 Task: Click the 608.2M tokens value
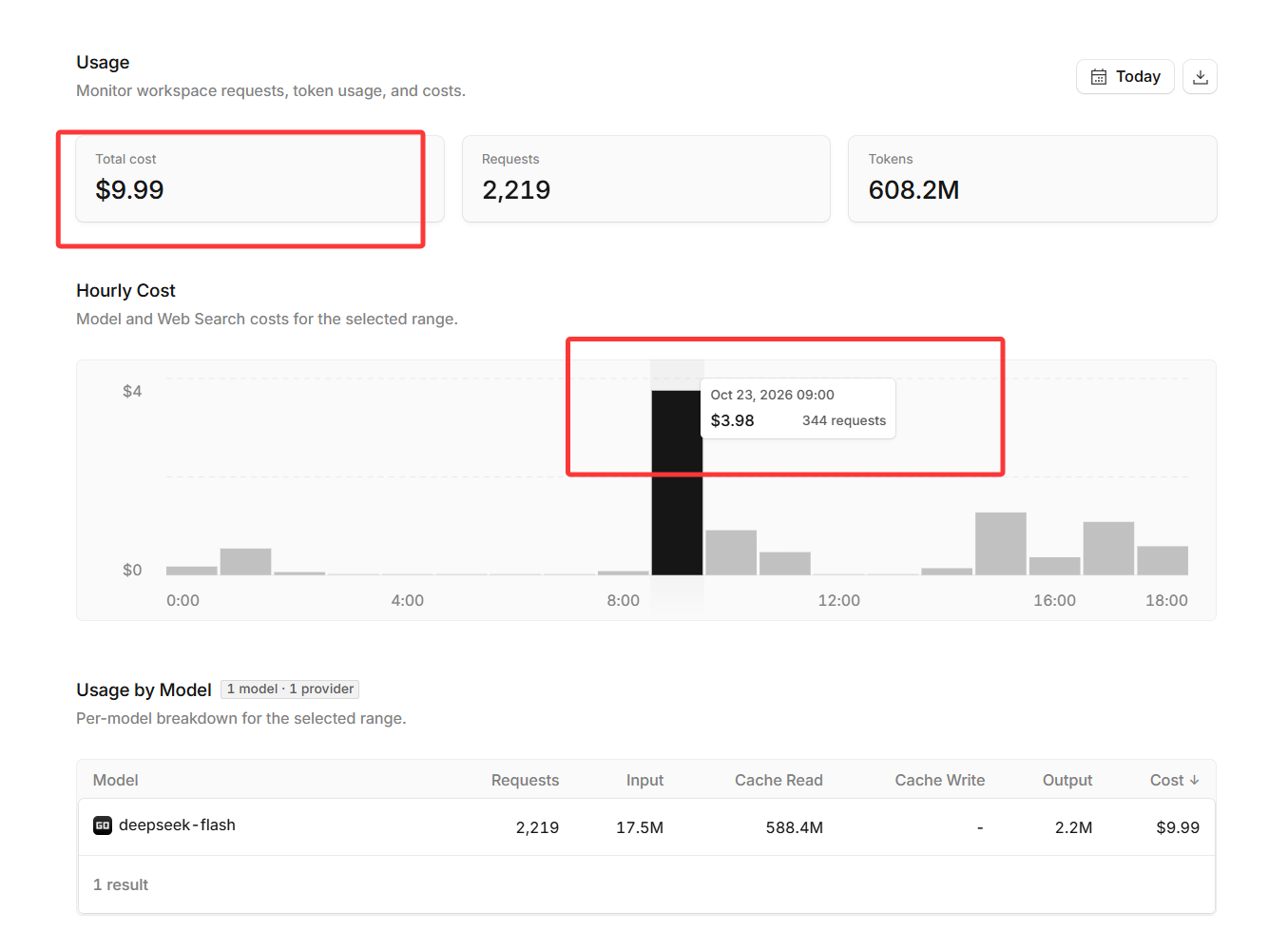[913, 190]
